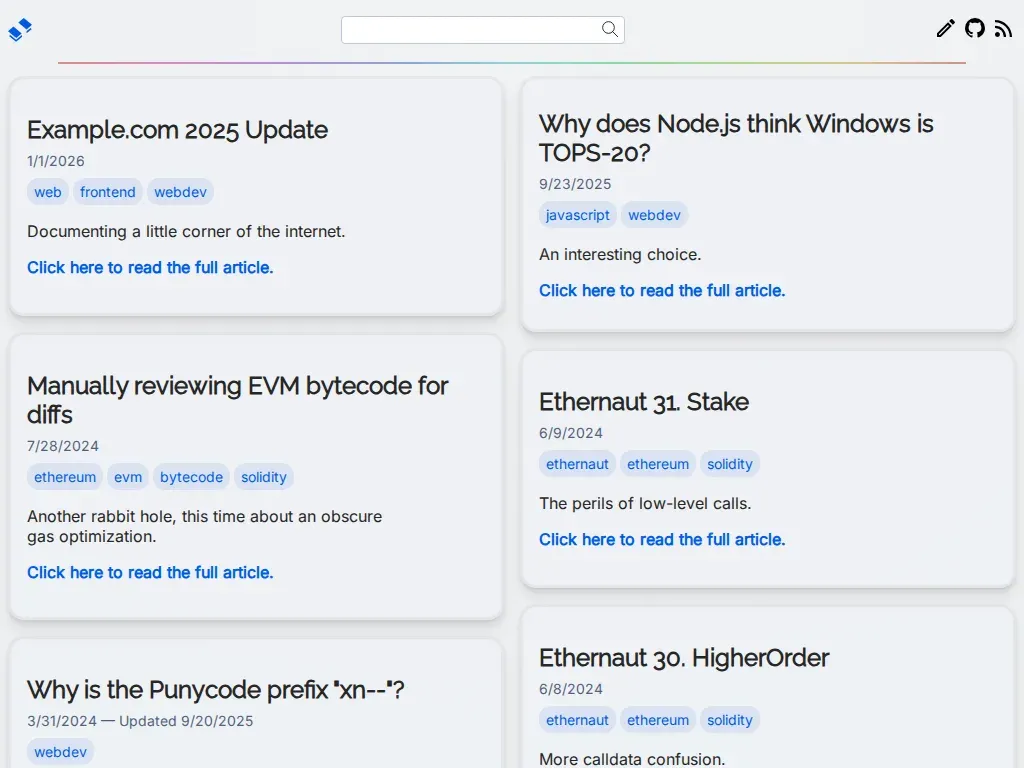Open 'Why does Node.js think Windows is TOPS-20?' title
Screen dimensions: 1024x768
[736, 138]
